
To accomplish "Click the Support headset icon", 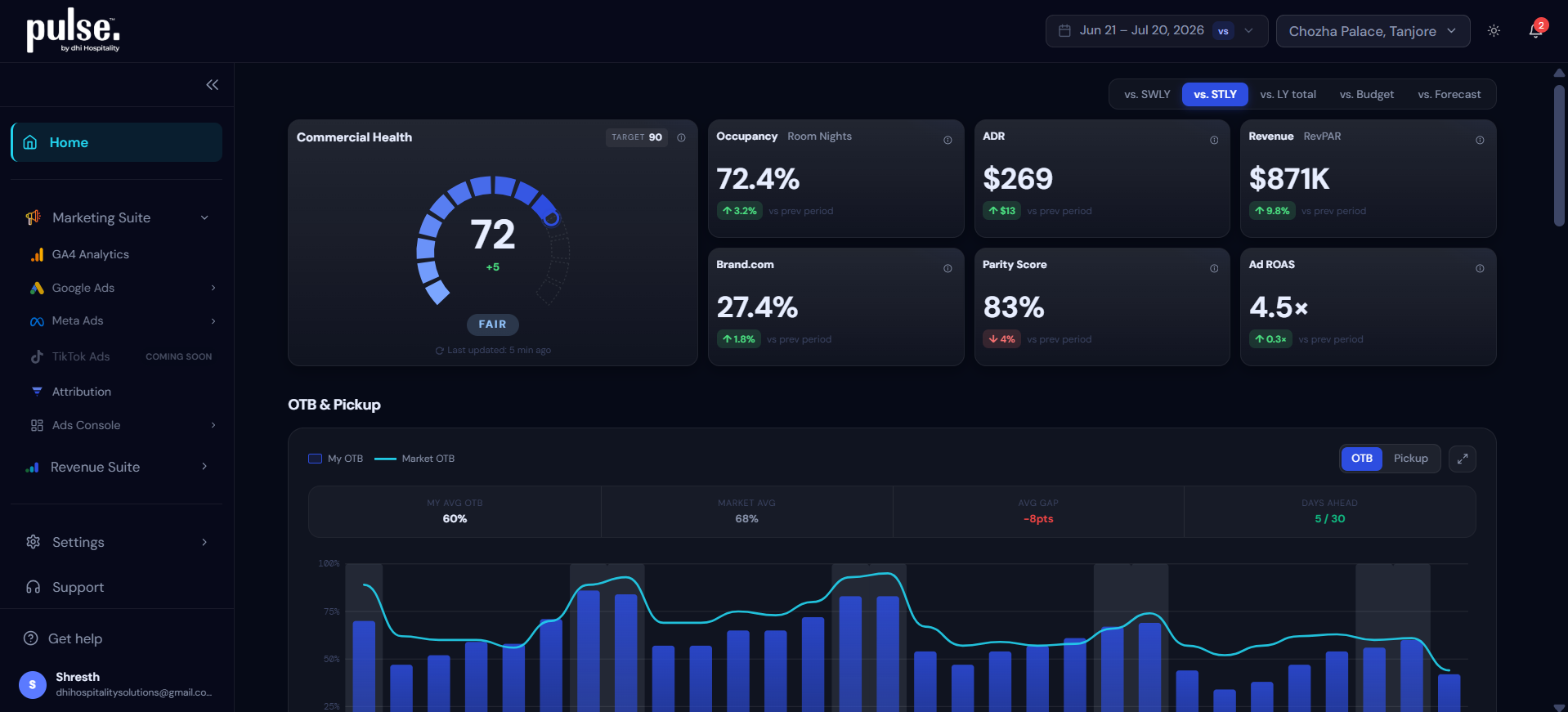I will point(33,587).
